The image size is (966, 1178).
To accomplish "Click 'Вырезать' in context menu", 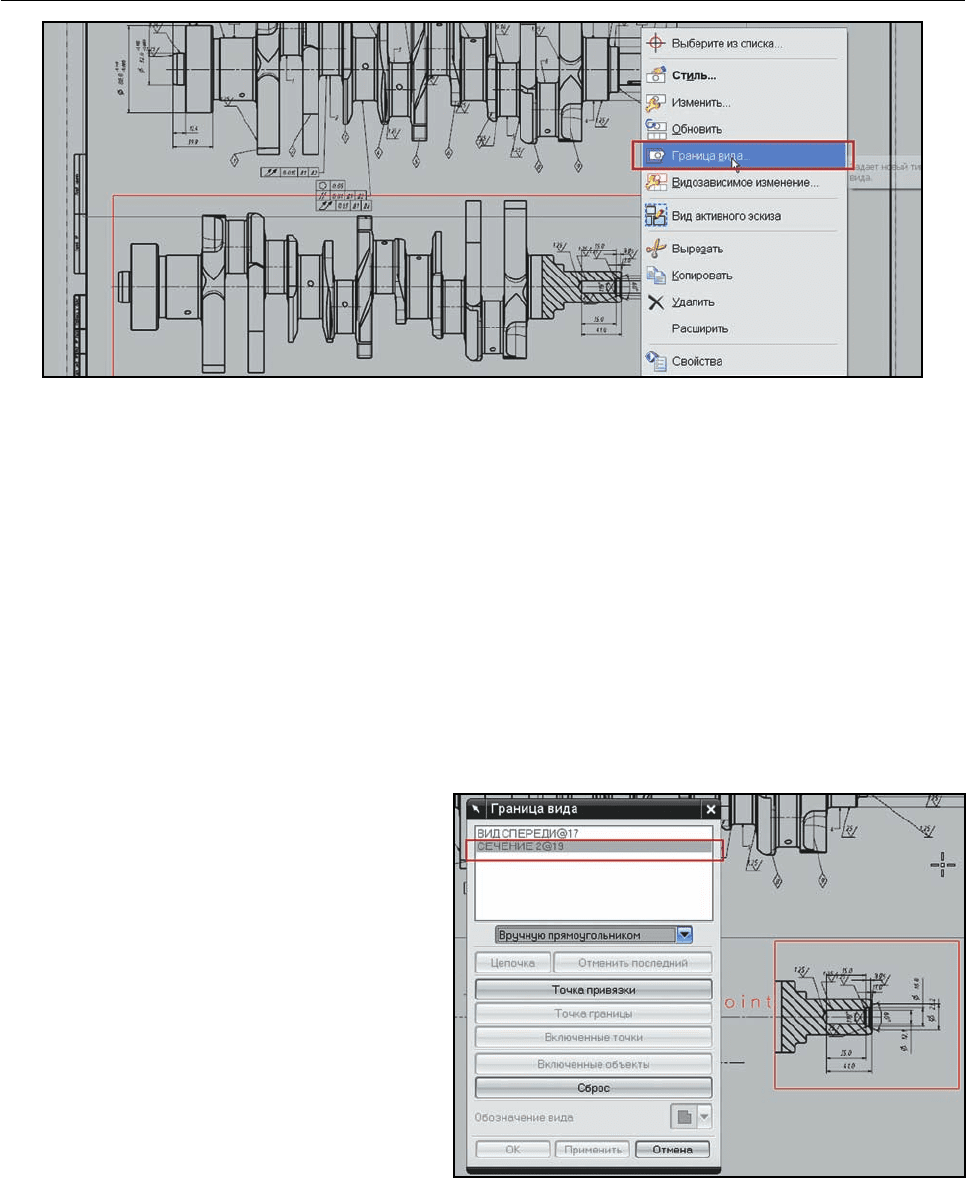I will tap(744, 249).
